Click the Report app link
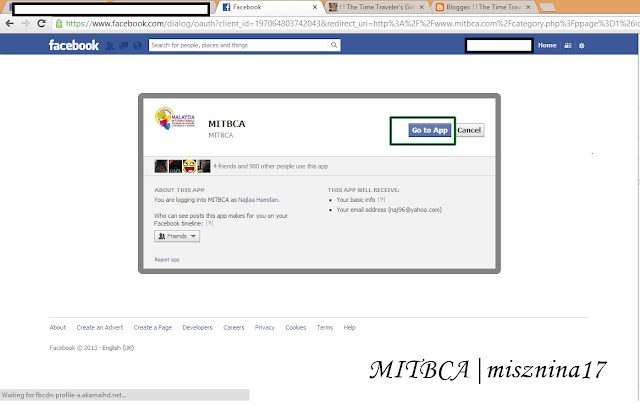The image size is (640, 405). pyautogui.click(x=167, y=260)
